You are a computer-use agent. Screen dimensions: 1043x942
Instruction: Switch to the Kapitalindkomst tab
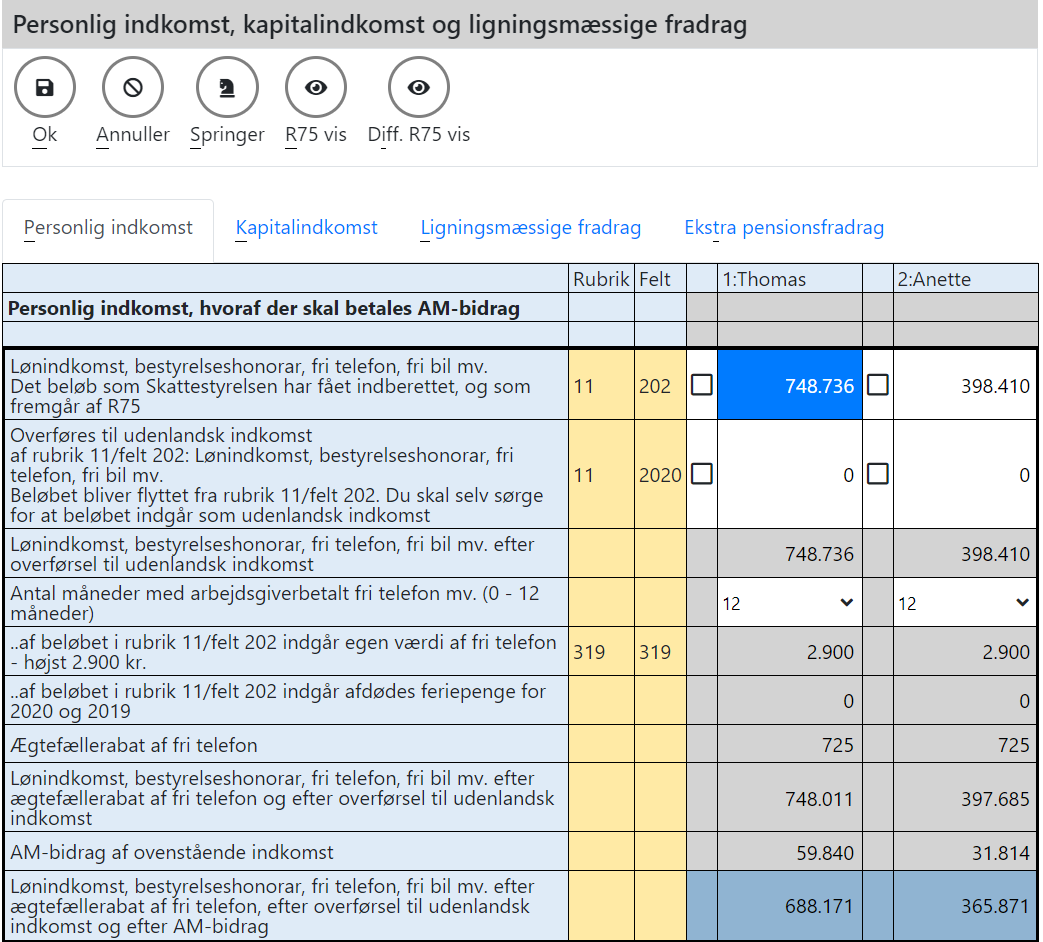[306, 228]
